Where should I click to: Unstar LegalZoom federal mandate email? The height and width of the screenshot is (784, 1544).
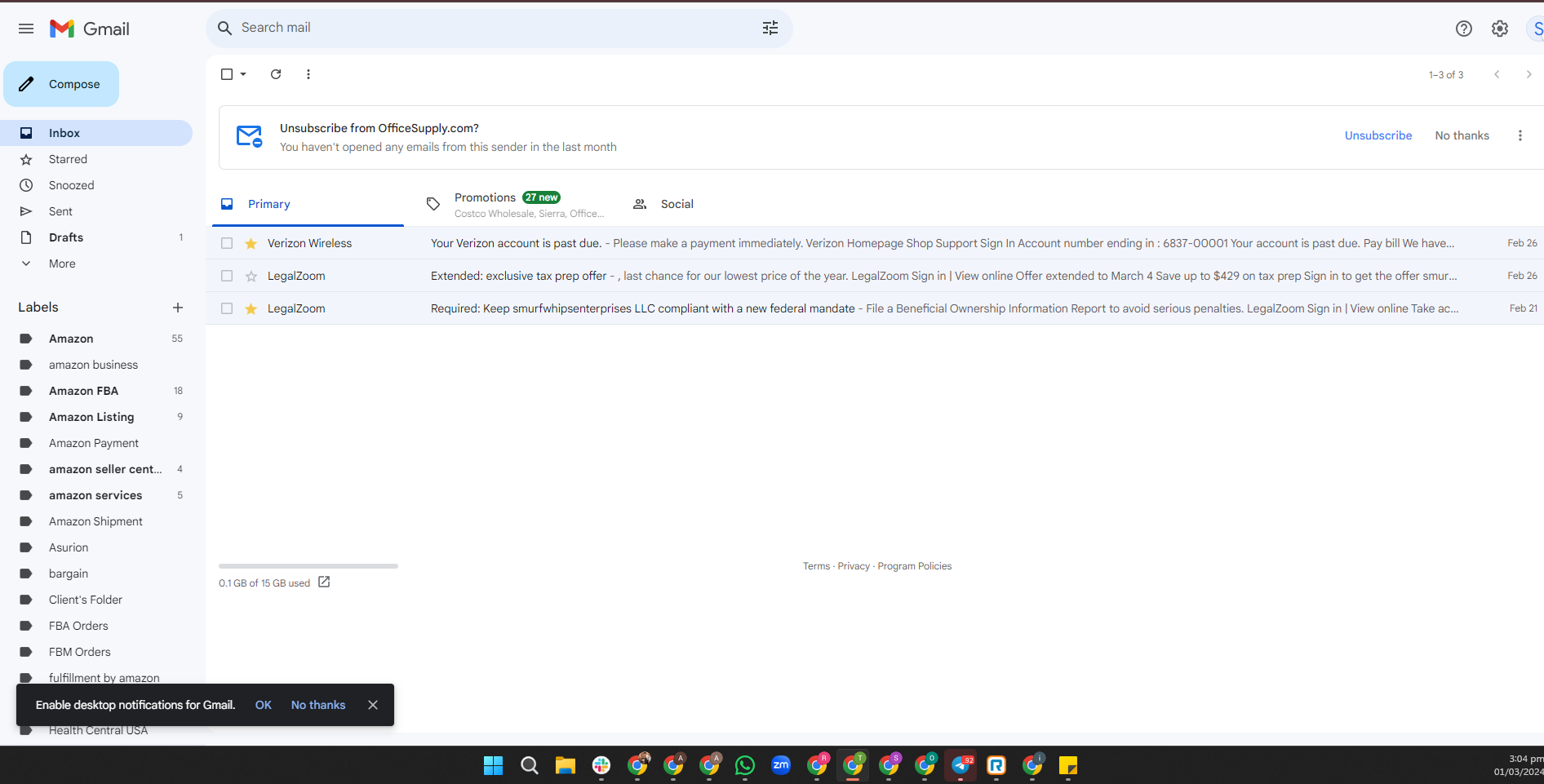pos(251,308)
